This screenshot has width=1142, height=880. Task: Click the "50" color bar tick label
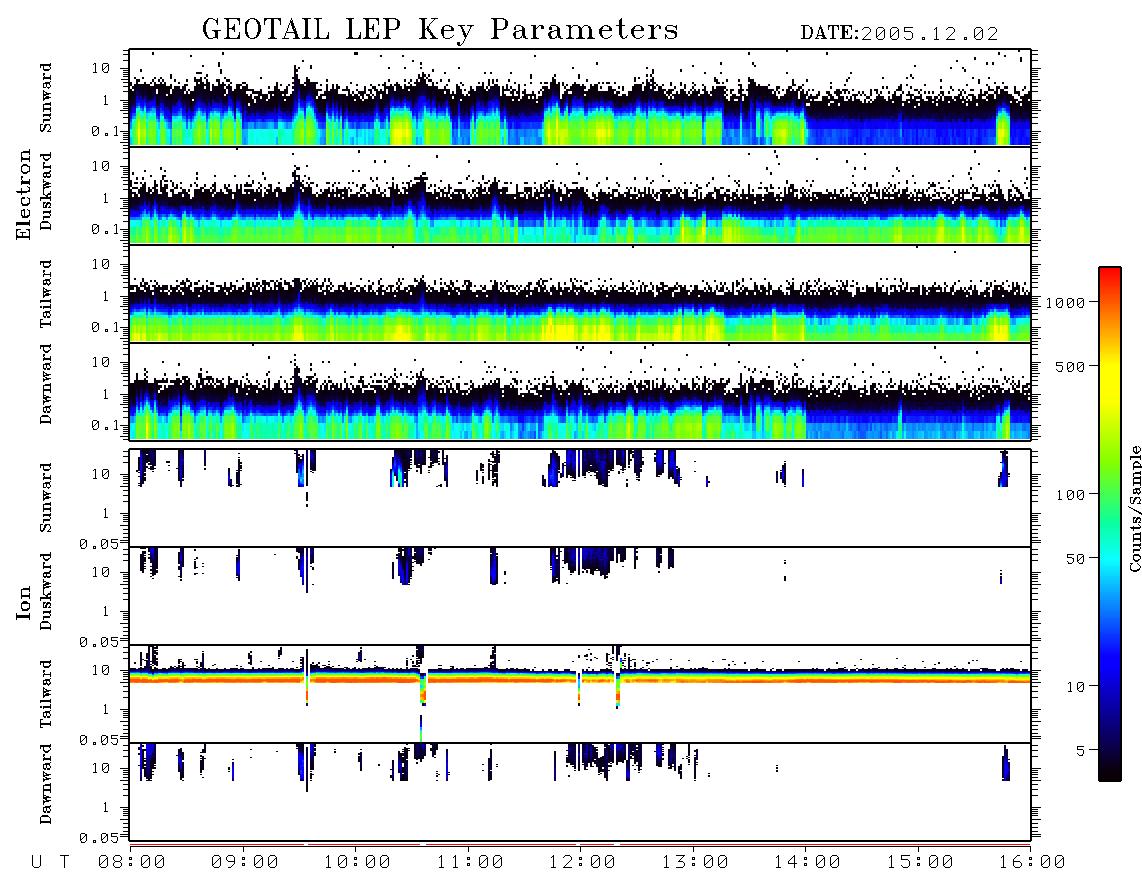[x=1075, y=559]
